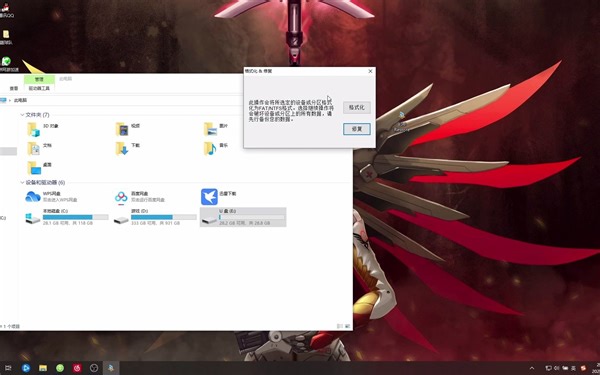Collapse the 文件夹 (7) group
Image resolution: width=600 pixels, height=375 pixels.
click(x=22, y=115)
